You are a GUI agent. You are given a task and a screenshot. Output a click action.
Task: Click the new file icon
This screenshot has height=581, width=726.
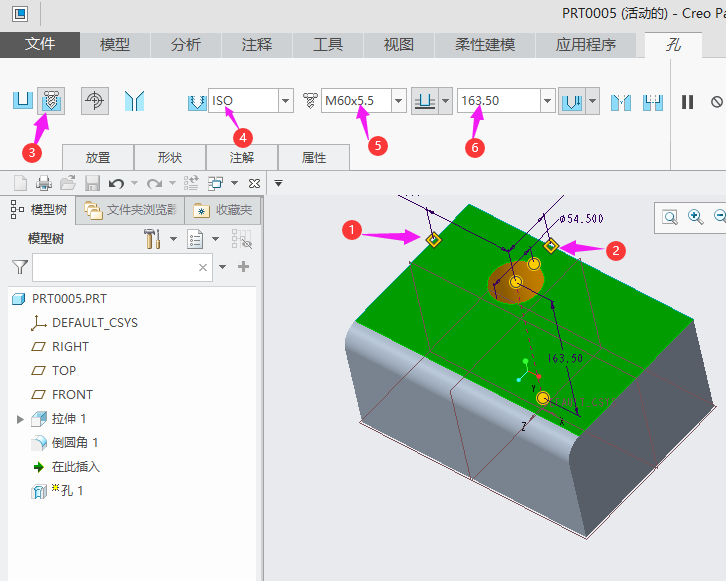point(20,183)
